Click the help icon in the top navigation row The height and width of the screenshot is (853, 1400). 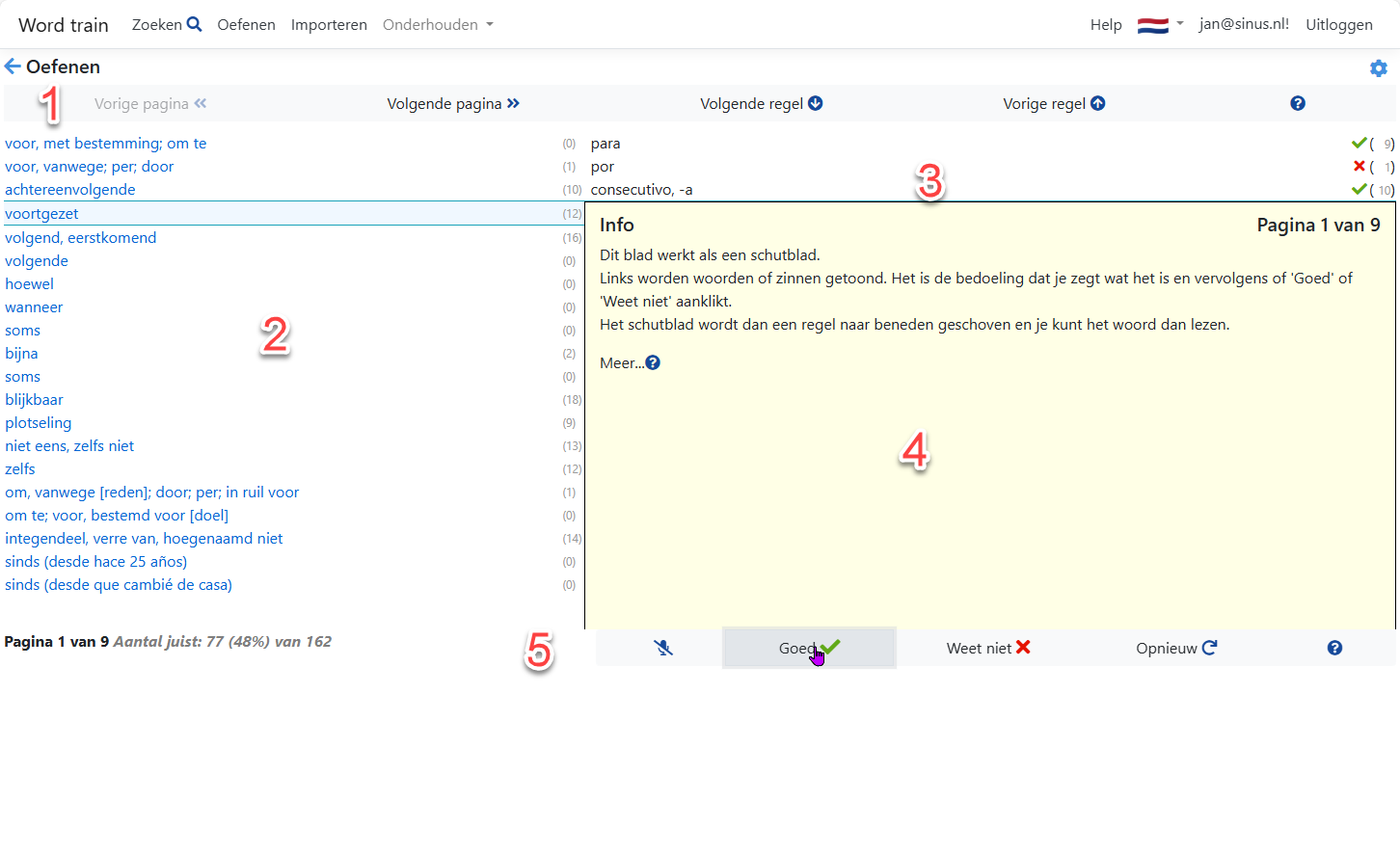coord(1297,103)
